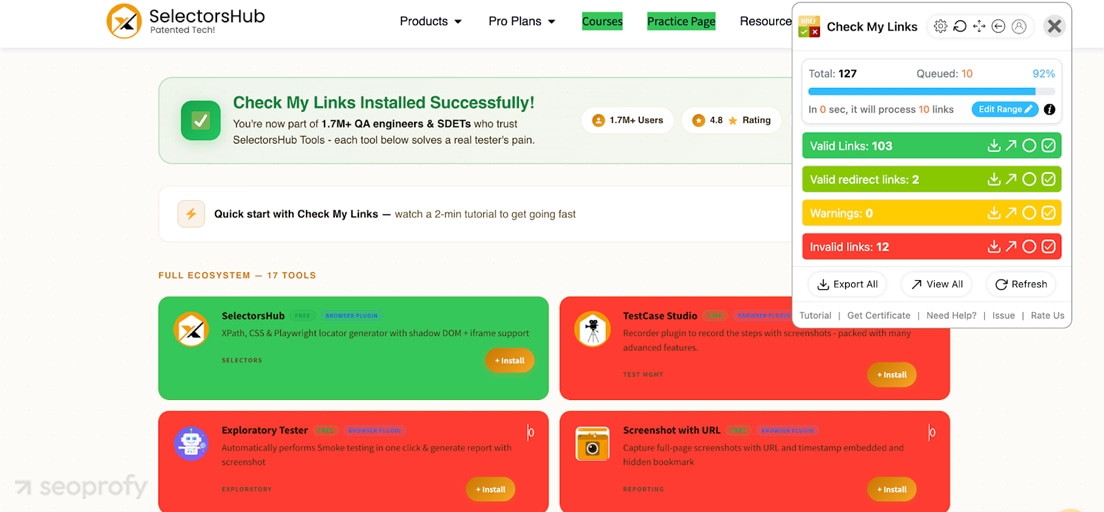Toggle the Warnings checkbox
Screen dimensions: 1104x512
(x=1048, y=213)
